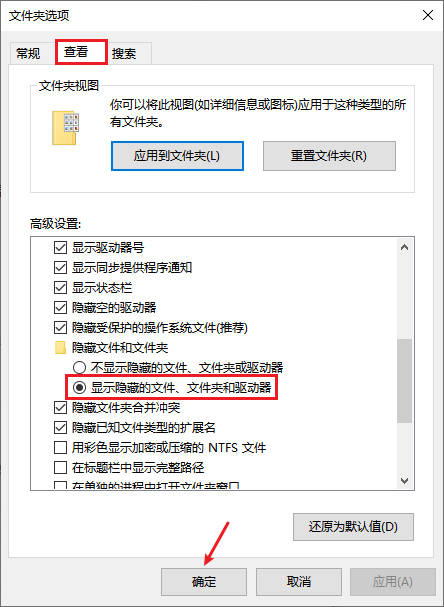The height and width of the screenshot is (607, 444).
Task: Click the scrollbar down arrow
Action: tap(405, 480)
